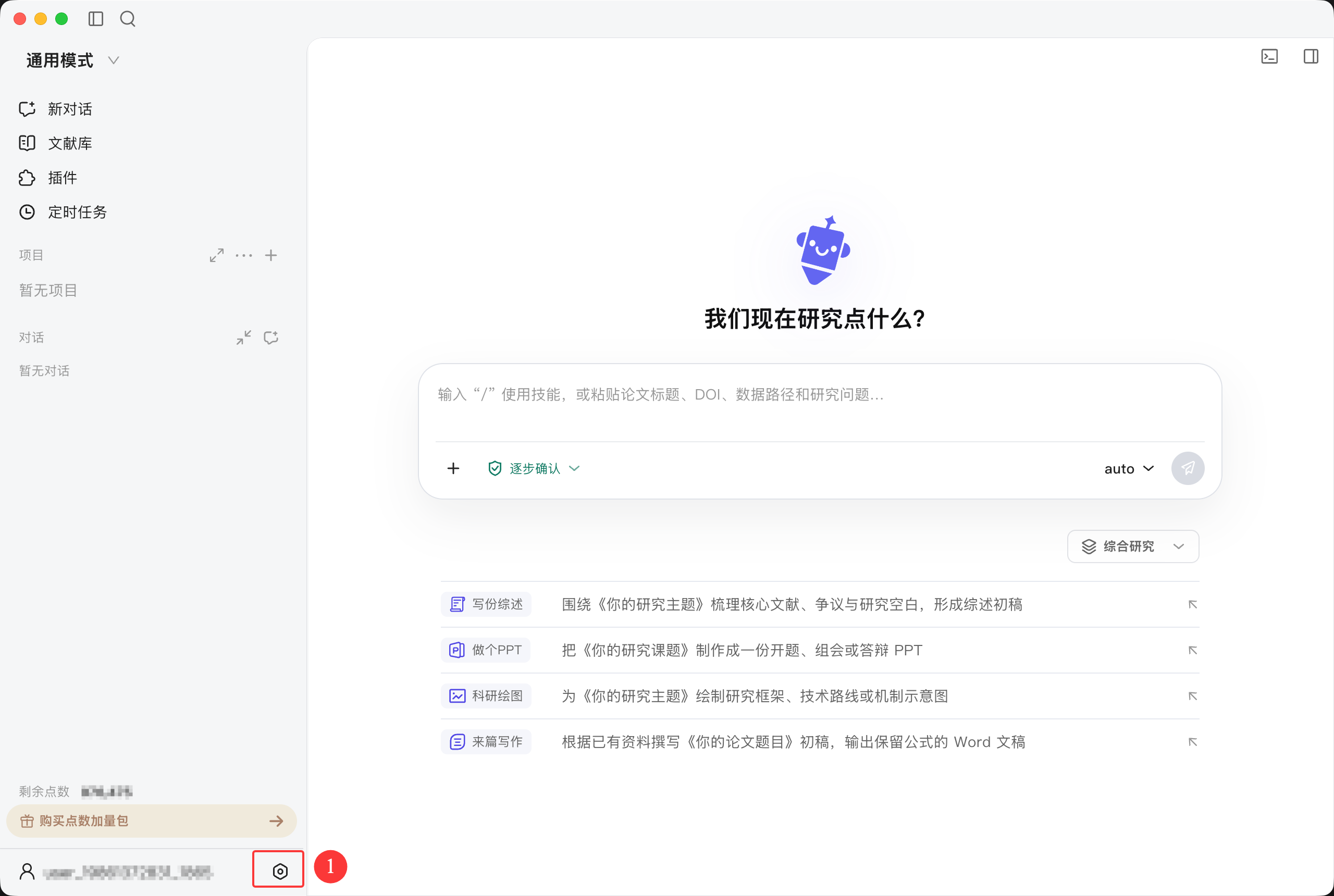The width and height of the screenshot is (1334, 896).
Task: Select the 写份综述 skill tag
Action: (x=486, y=604)
